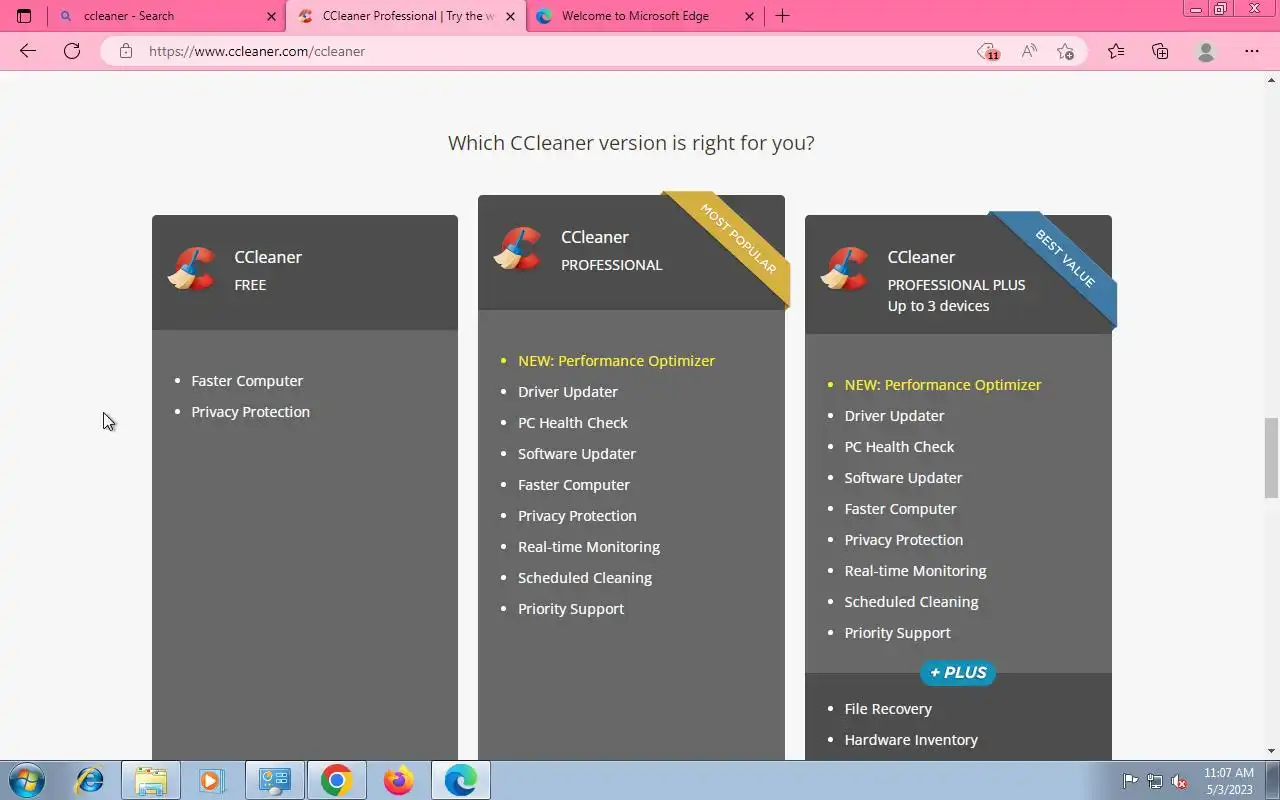Viewport: 1280px width, 800px height.
Task: View site info via the lock icon
Action: point(125,51)
